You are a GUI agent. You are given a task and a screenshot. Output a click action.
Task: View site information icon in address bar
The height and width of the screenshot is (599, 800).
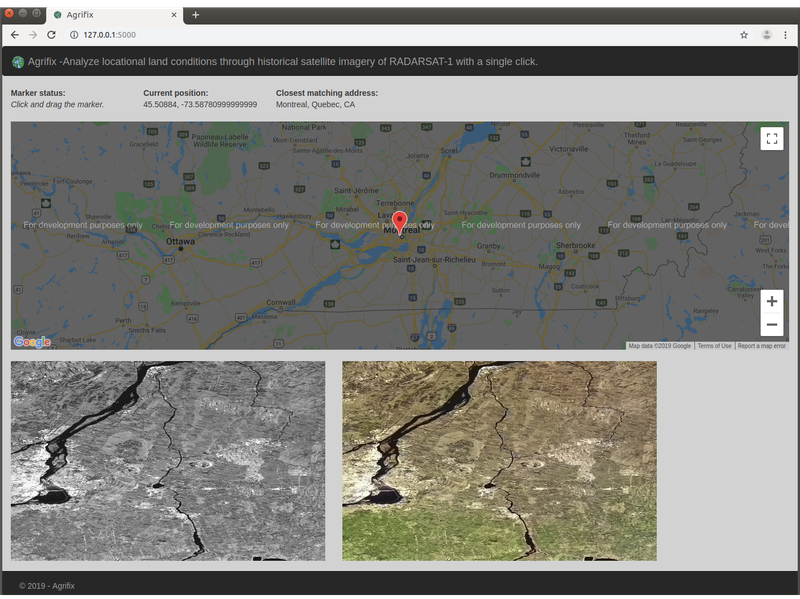click(74, 34)
